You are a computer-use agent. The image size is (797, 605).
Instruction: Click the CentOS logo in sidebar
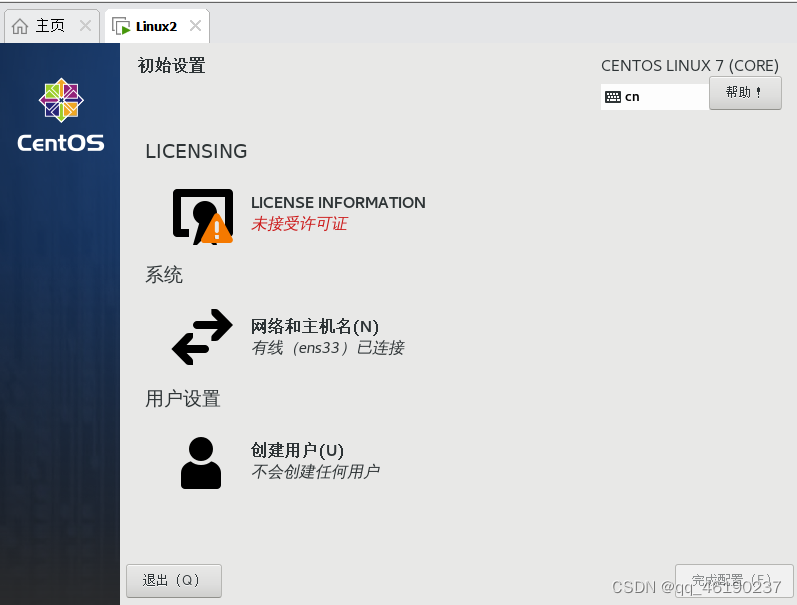pos(61,115)
